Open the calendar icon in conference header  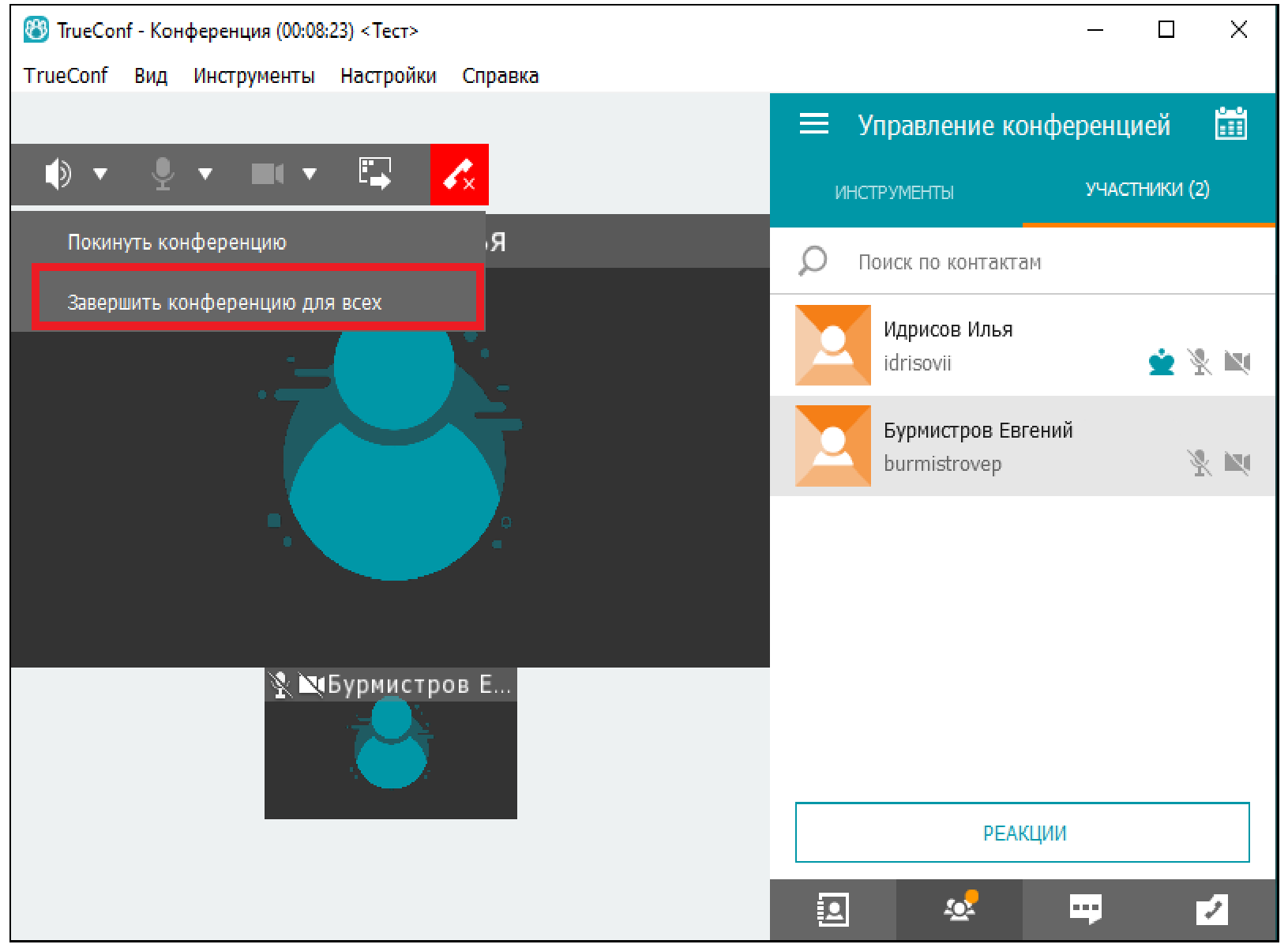click(1230, 125)
